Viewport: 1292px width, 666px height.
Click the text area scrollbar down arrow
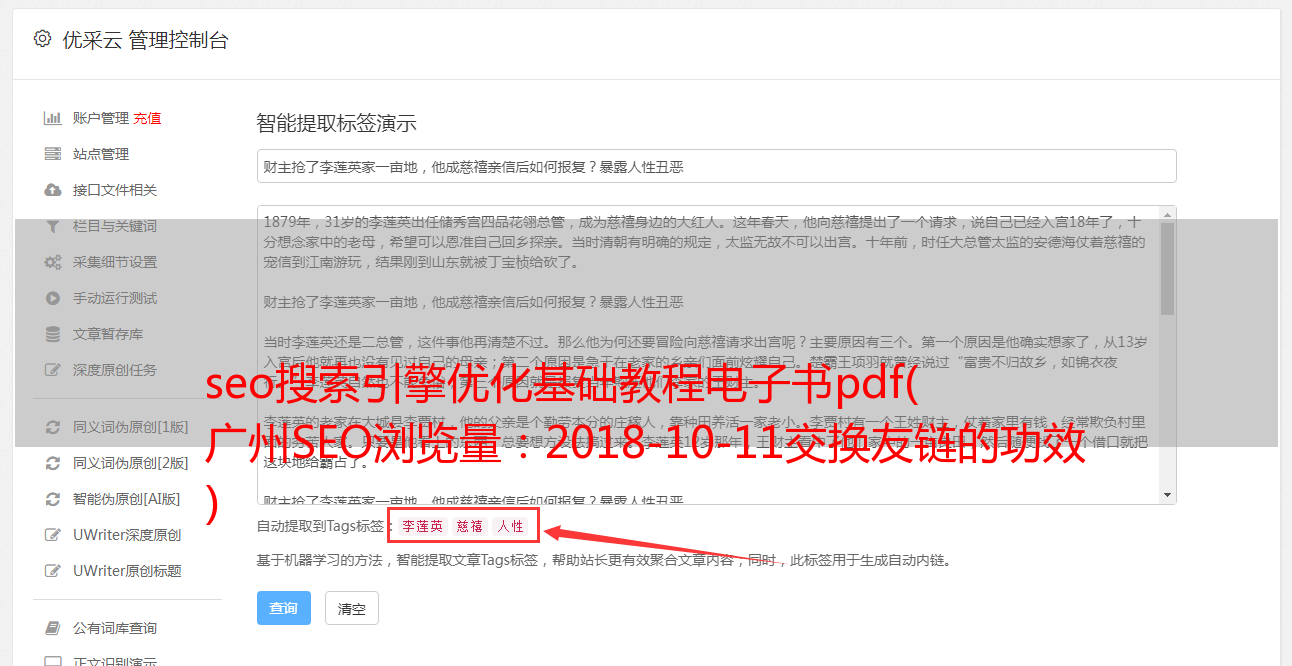(1167, 495)
